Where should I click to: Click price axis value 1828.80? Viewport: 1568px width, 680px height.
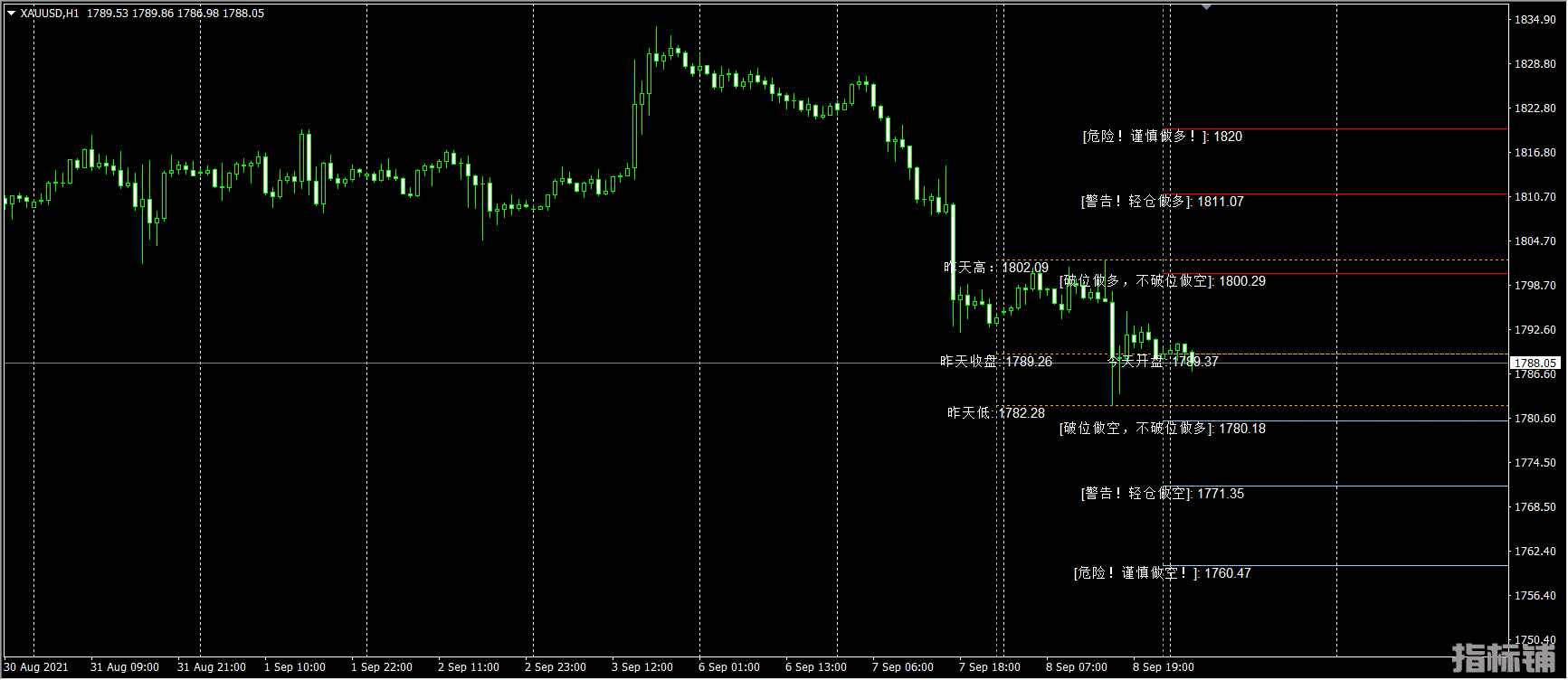1535,64
